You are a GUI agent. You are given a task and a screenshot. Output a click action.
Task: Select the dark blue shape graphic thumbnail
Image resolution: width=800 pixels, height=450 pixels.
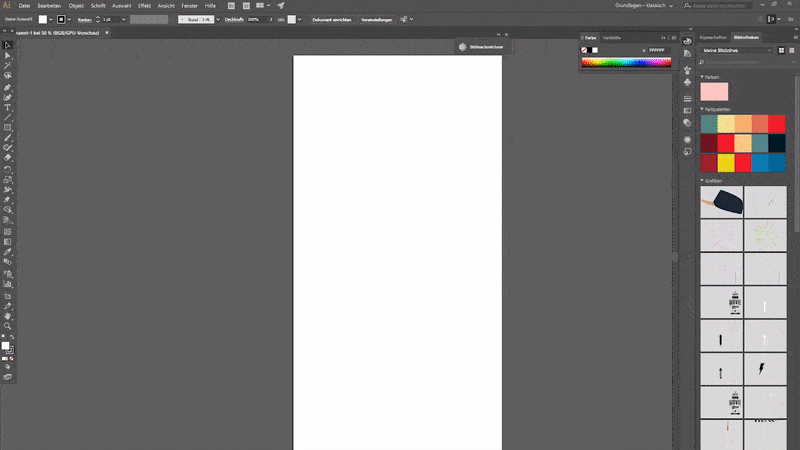[x=721, y=202]
